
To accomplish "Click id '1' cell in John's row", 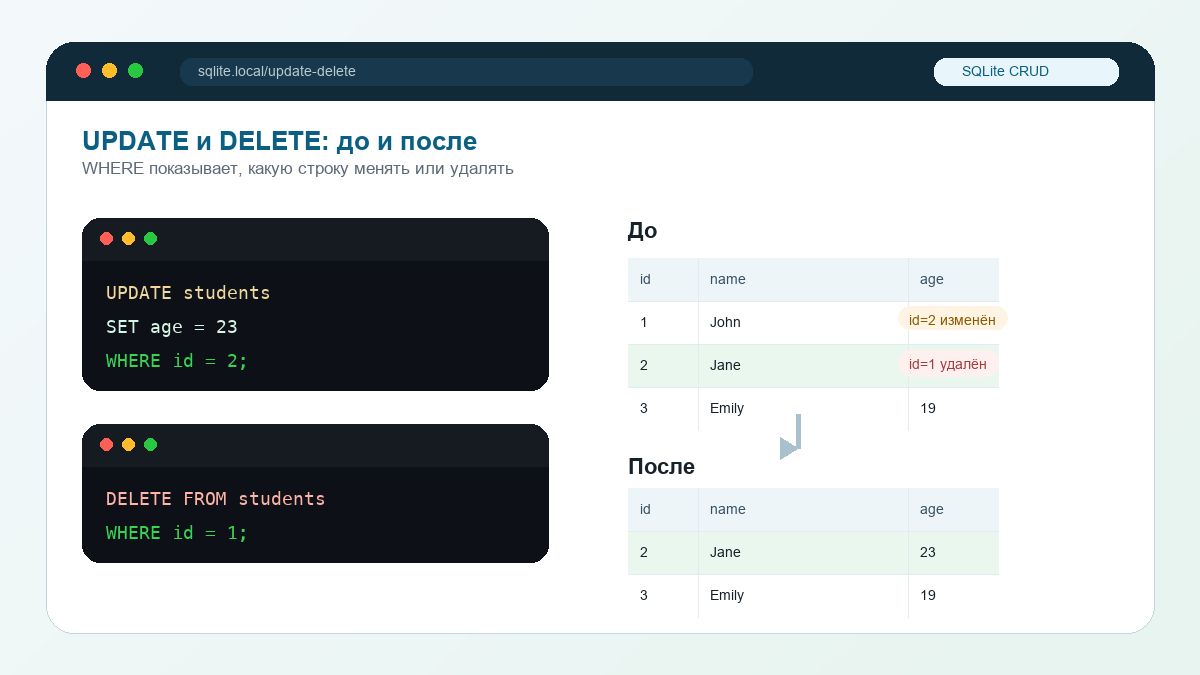I will click(663, 323).
